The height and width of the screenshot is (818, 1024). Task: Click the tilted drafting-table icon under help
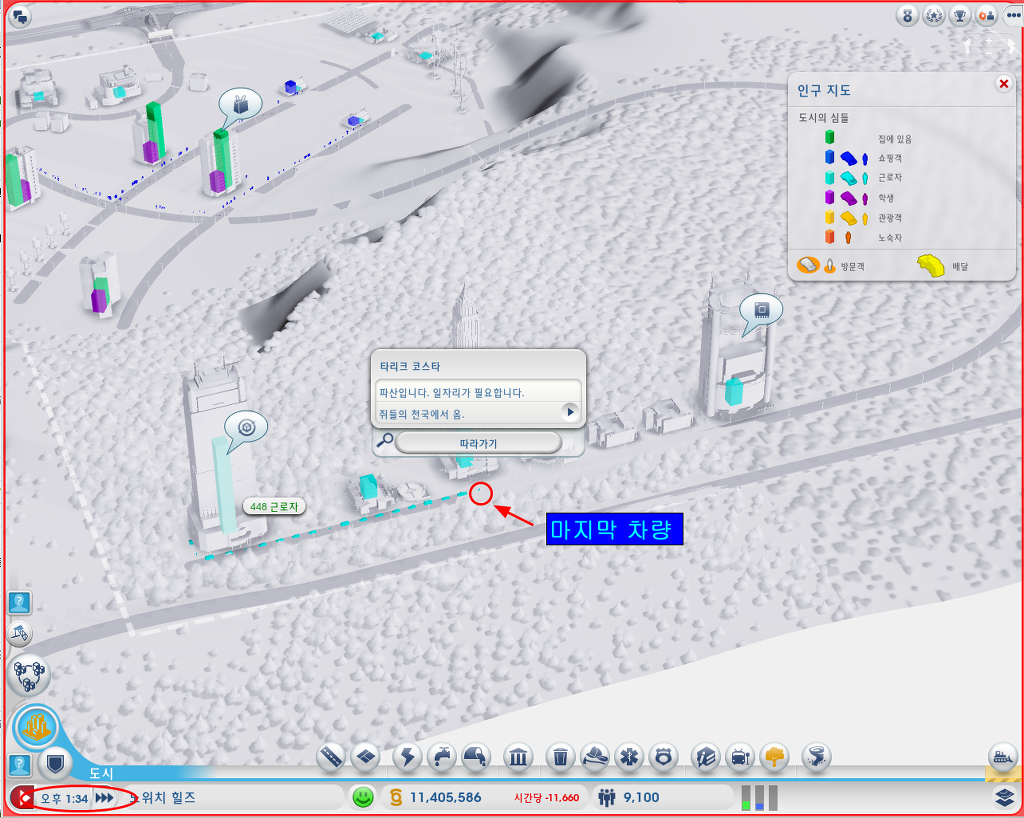coord(20,633)
